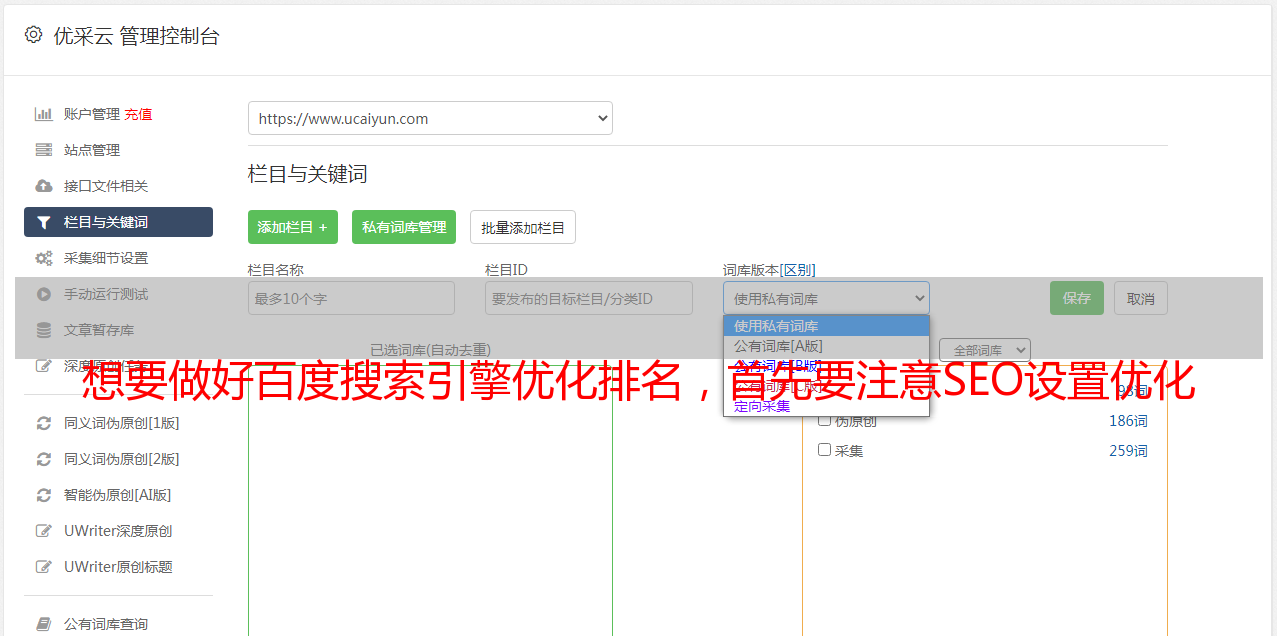1277x636 pixels.
Task: Open 公有词库查询 in the sidebar
Action: pyautogui.click(x=106, y=624)
